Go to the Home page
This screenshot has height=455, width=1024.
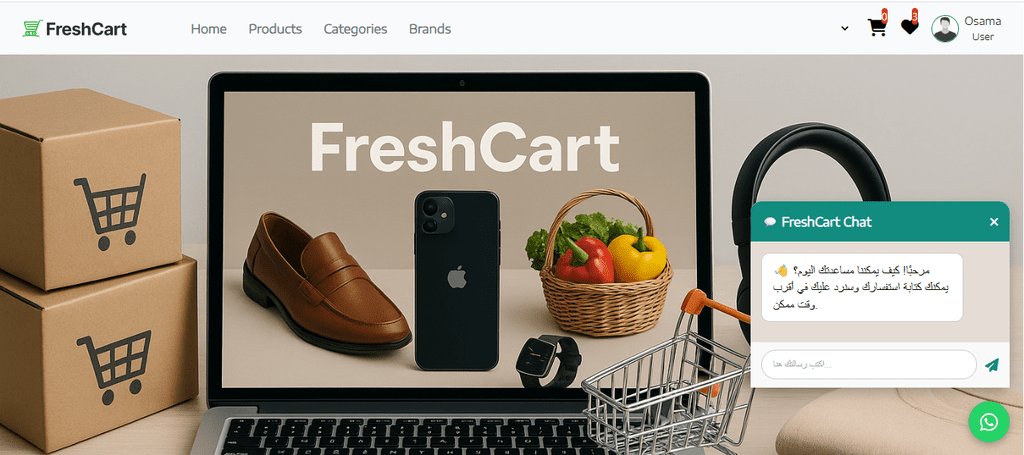tap(208, 29)
